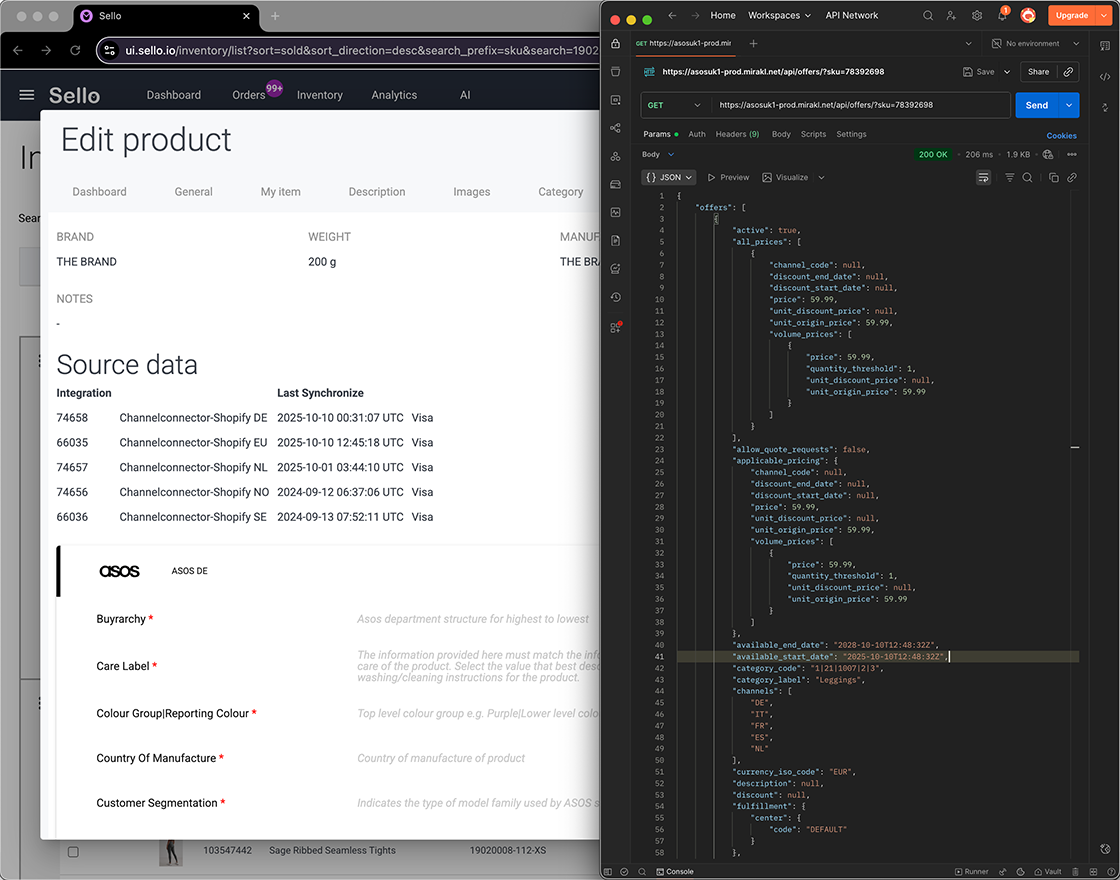Tick the checkbox next to Sage Ribbed Seamless Tights
The width and height of the screenshot is (1120, 880).
tap(73, 851)
